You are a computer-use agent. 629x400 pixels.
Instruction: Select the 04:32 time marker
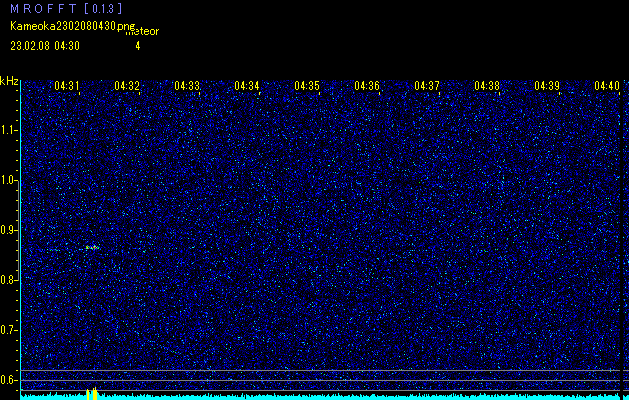click(x=127, y=85)
